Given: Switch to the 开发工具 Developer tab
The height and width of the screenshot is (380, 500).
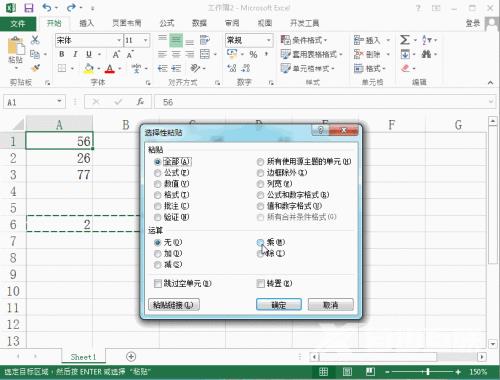Looking at the screenshot, I should 304,23.
